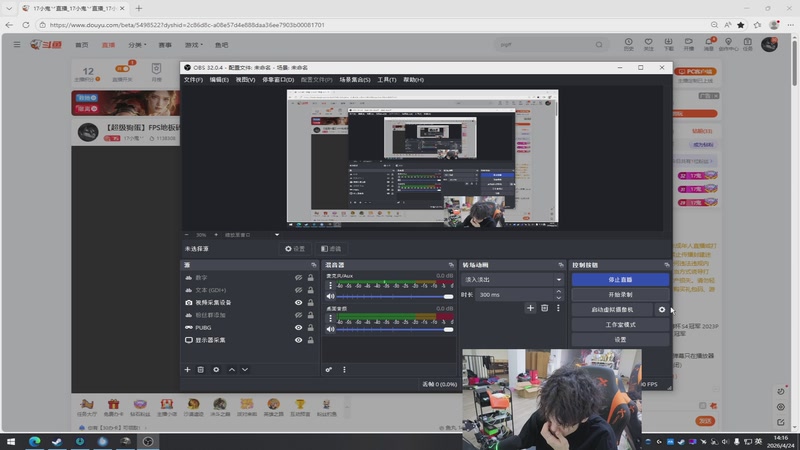
Task: Open Douyu 关注 follow icon
Action: tap(648, 44)
